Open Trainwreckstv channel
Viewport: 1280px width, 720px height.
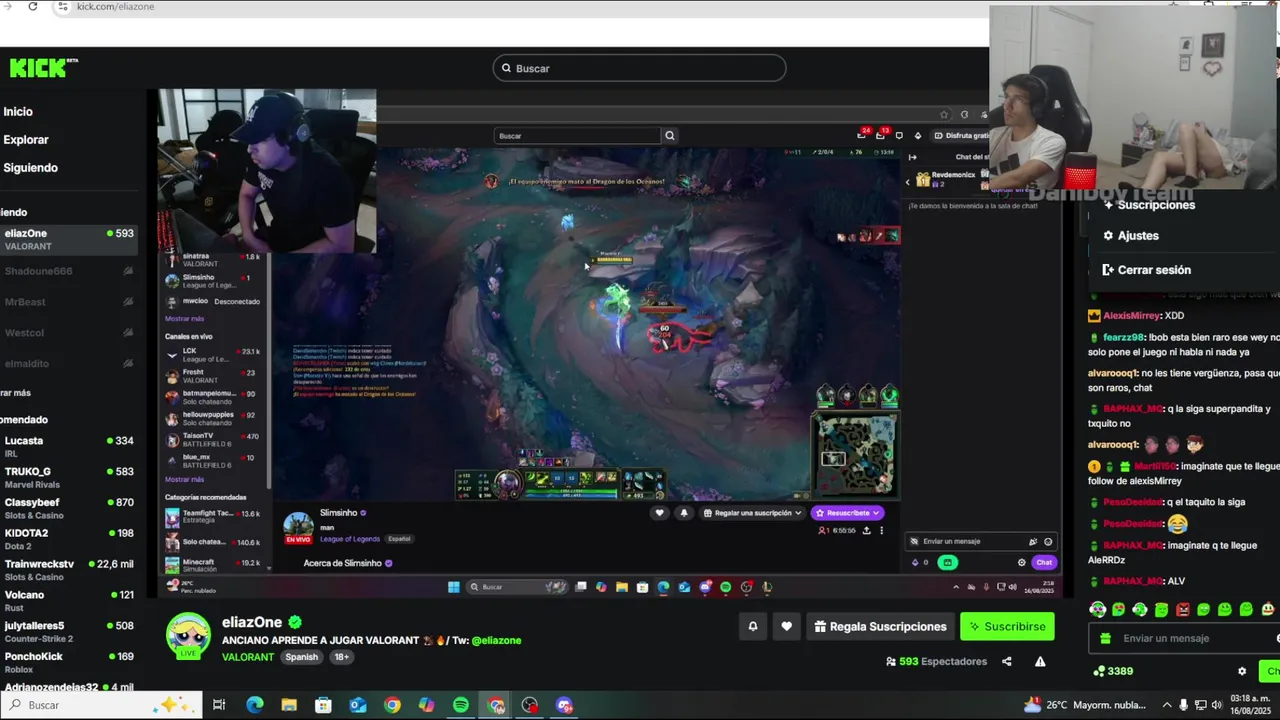[x=68, y=570]
